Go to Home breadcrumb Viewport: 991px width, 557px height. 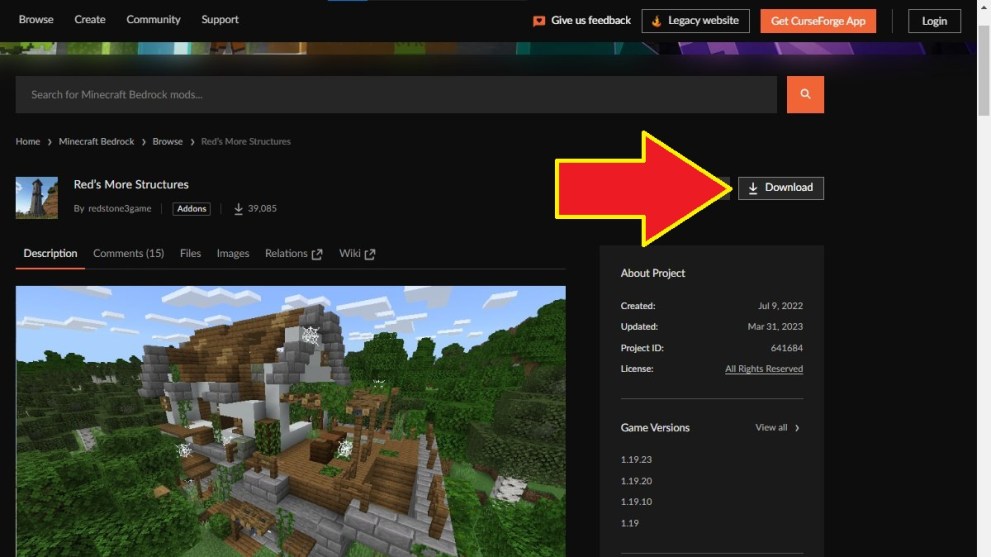[28, 142]
